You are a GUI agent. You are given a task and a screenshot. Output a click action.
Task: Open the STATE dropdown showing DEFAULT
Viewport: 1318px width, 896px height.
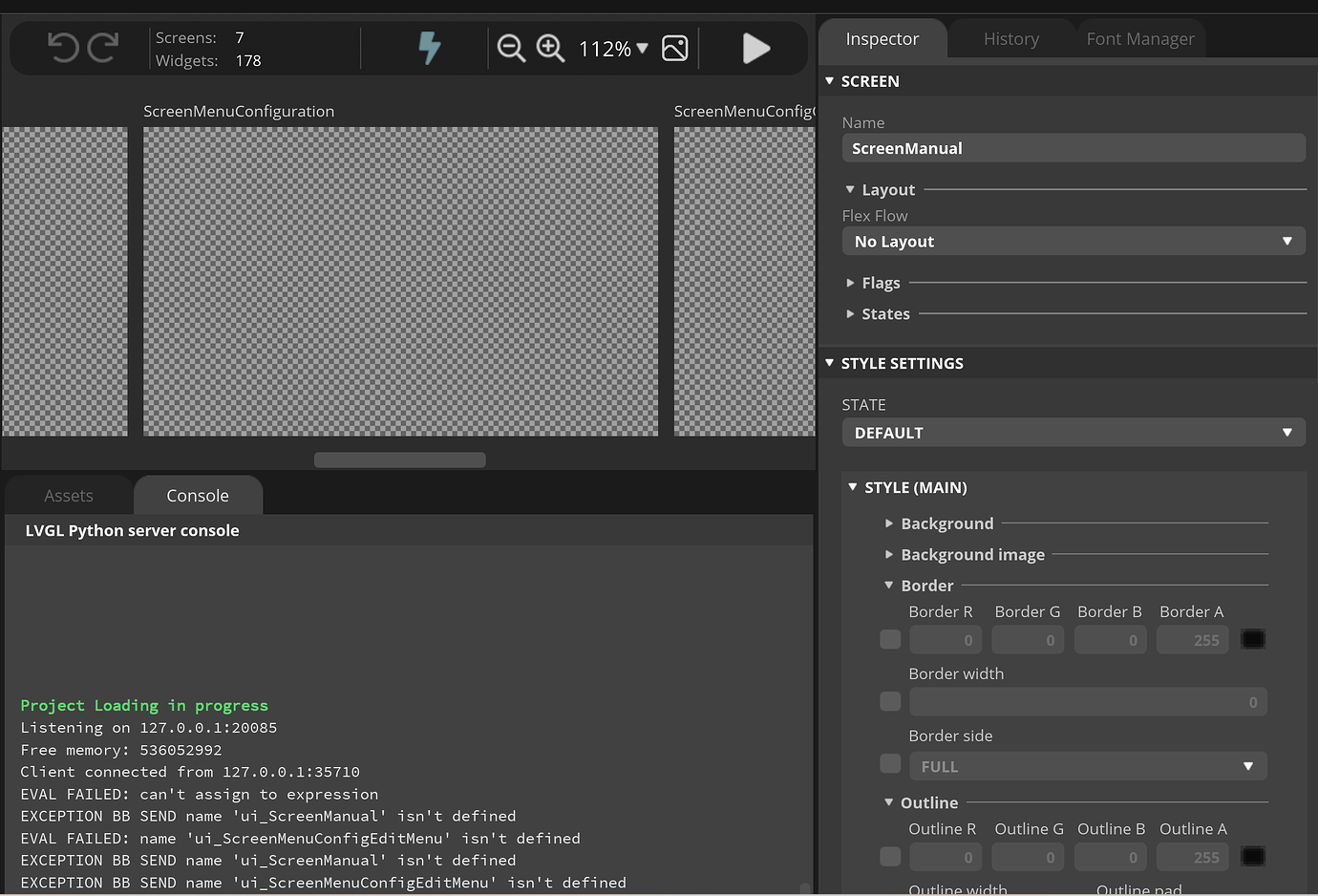click(1073, 432)
